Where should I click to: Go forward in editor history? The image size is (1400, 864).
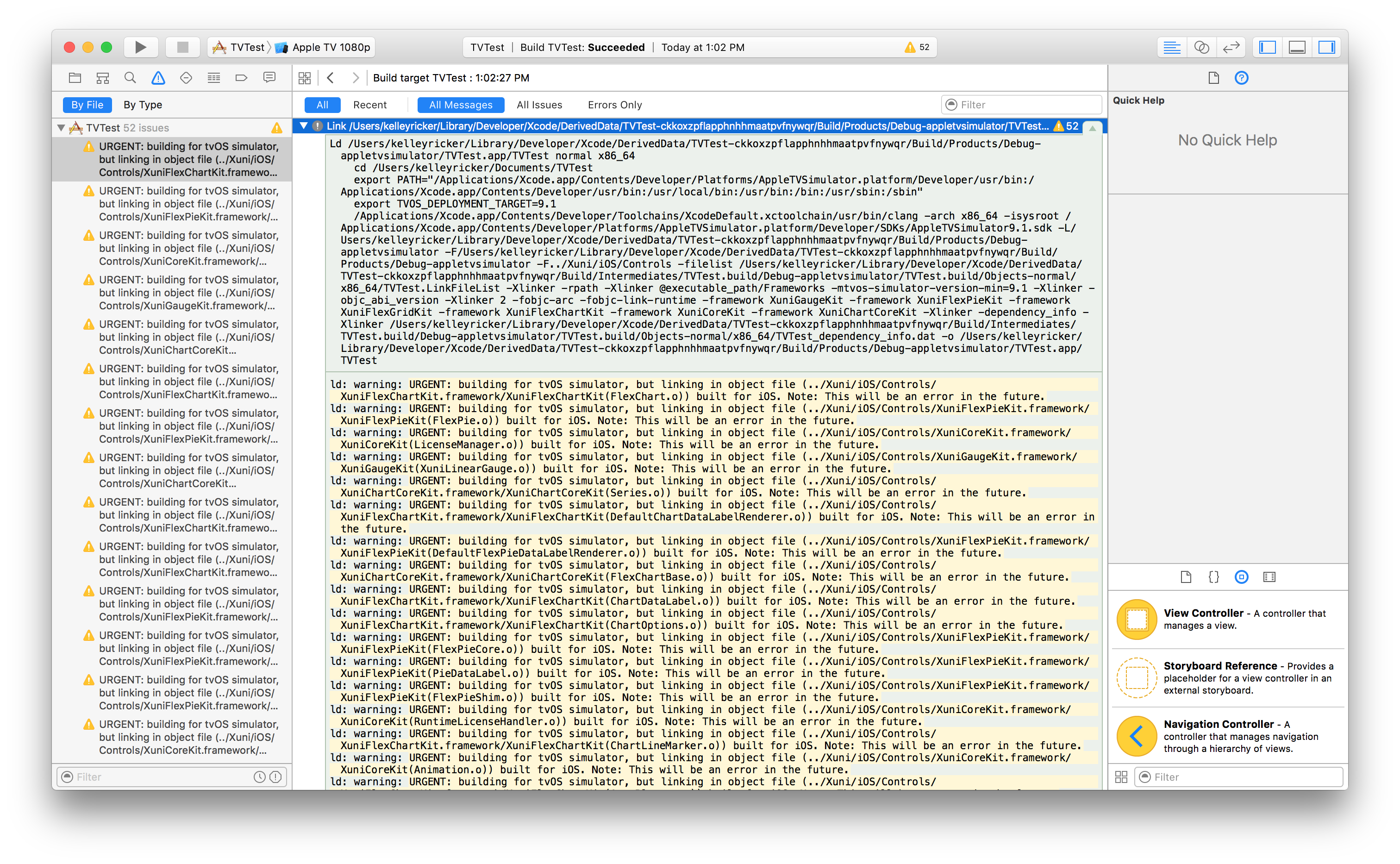coord(356,78)
